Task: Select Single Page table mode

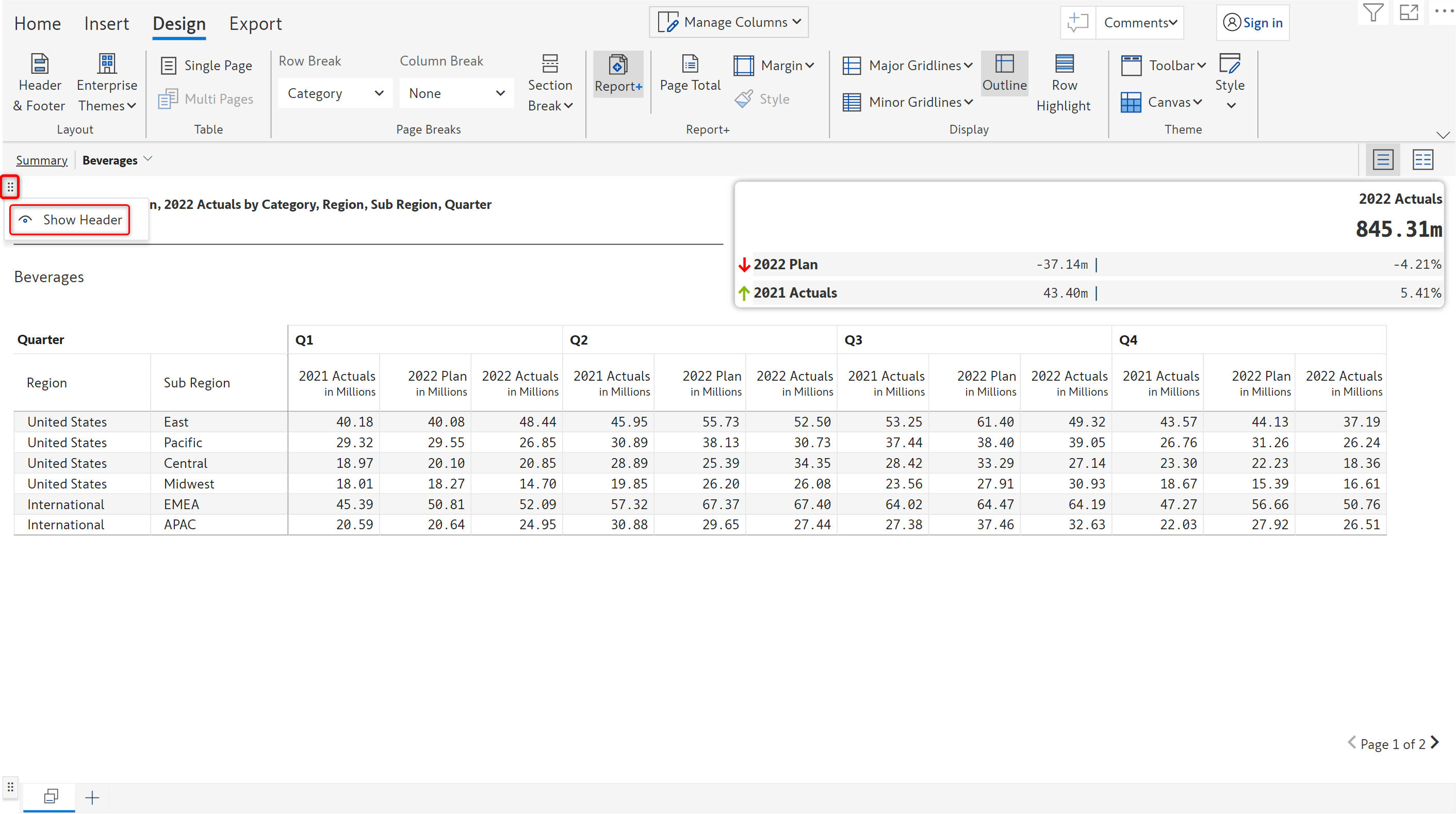Action: 206,66
